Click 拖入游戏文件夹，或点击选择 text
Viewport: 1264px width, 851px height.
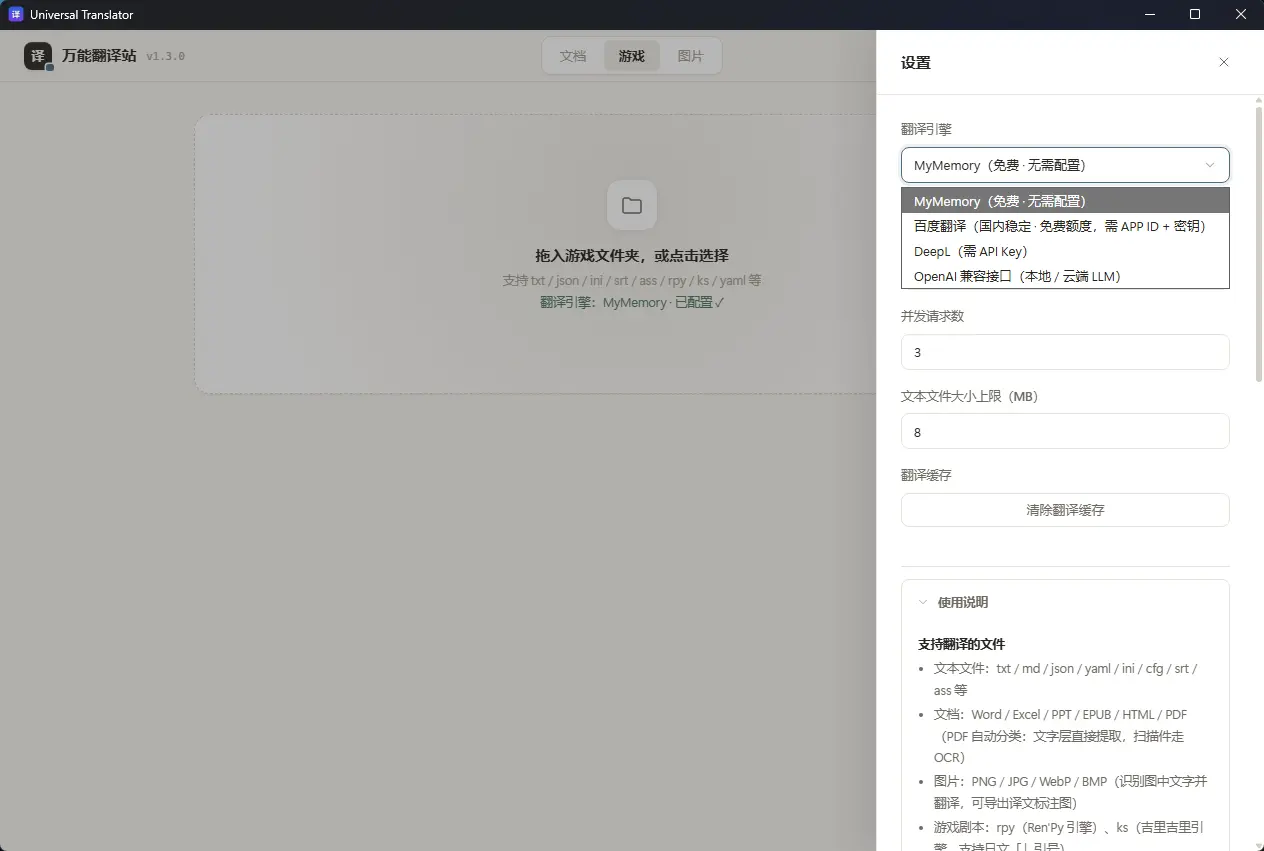[x=632, y=256]
